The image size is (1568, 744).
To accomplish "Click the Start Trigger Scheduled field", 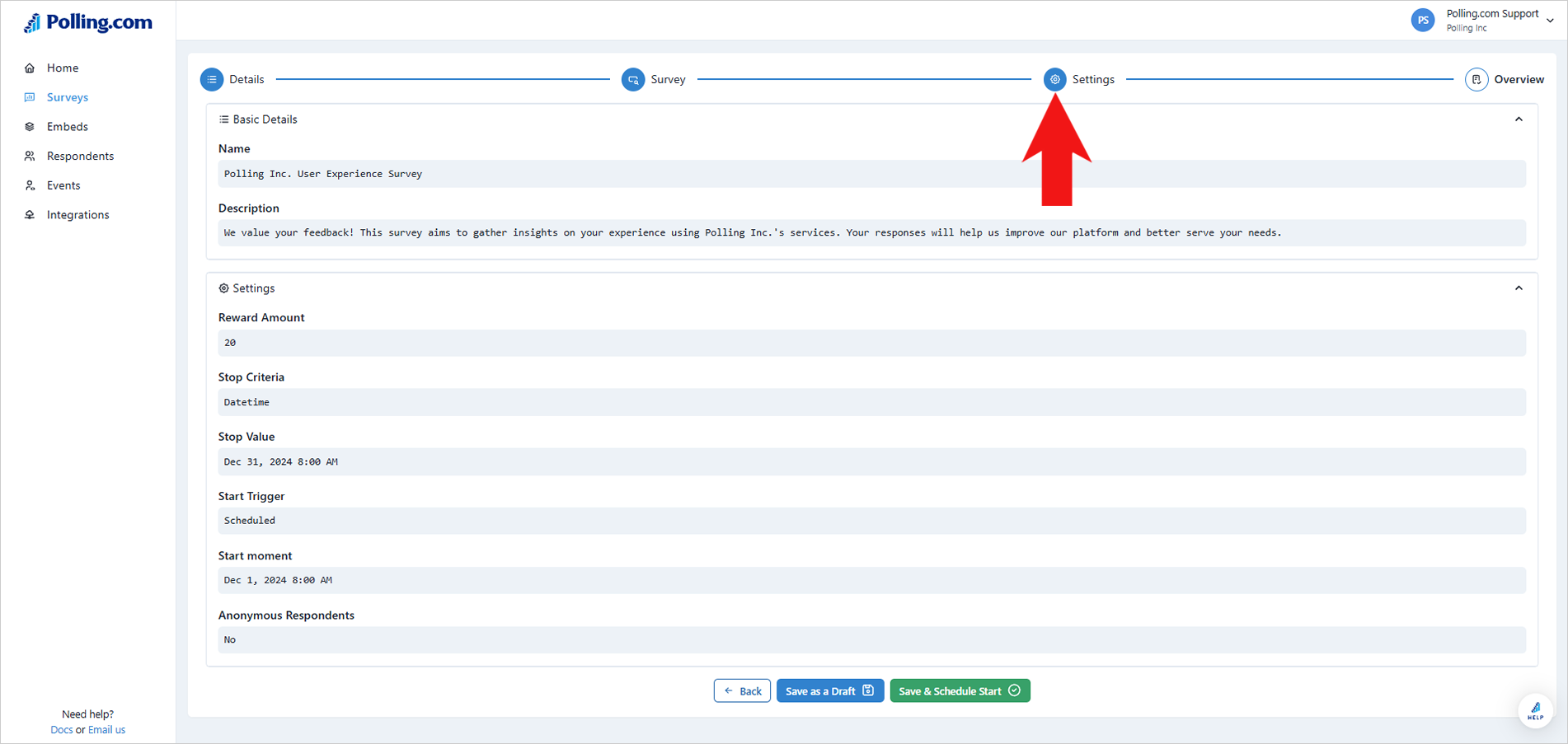I will (x=872, y=521).
